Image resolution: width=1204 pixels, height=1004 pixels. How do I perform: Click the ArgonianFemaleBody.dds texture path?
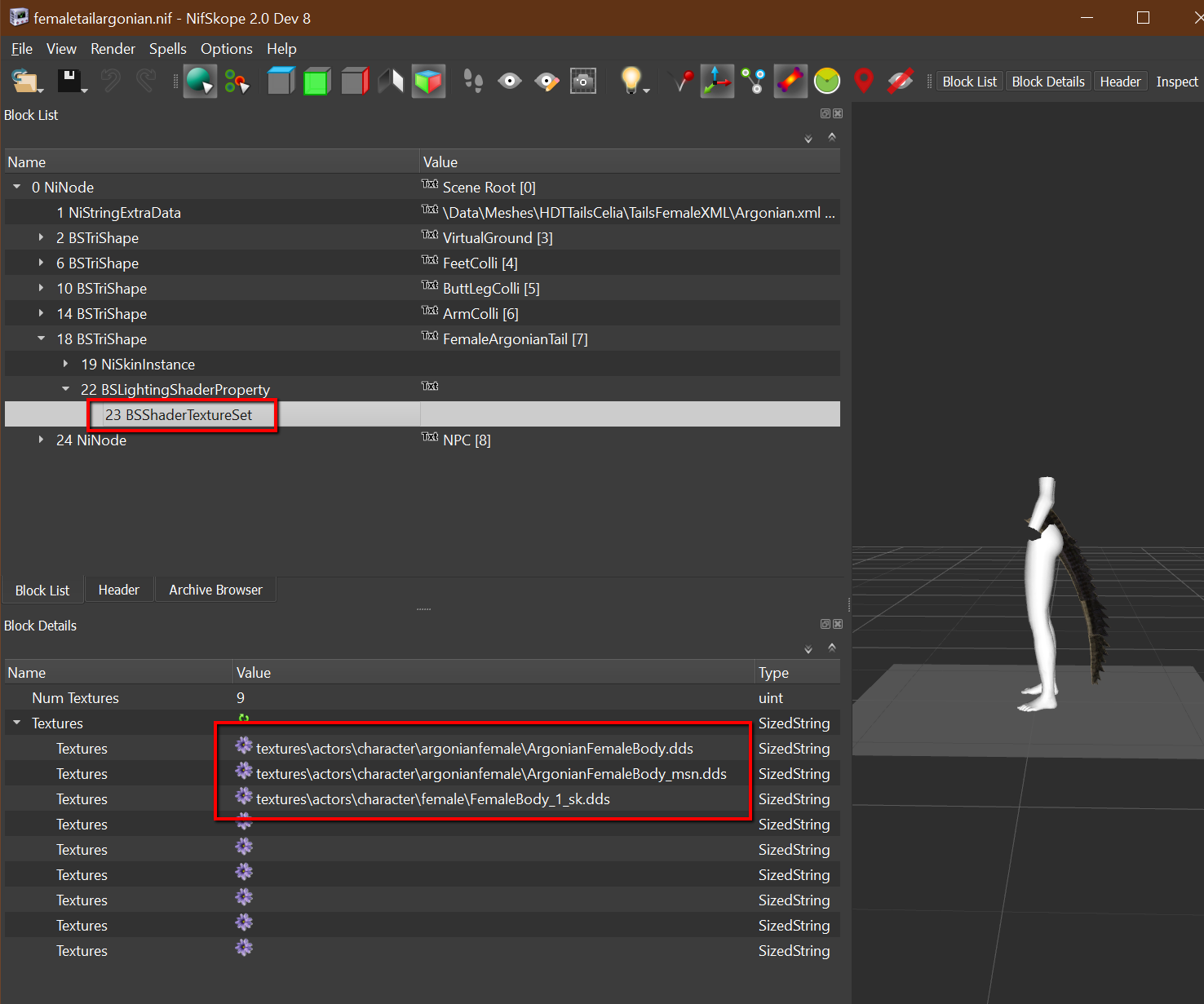click(475, 749)
